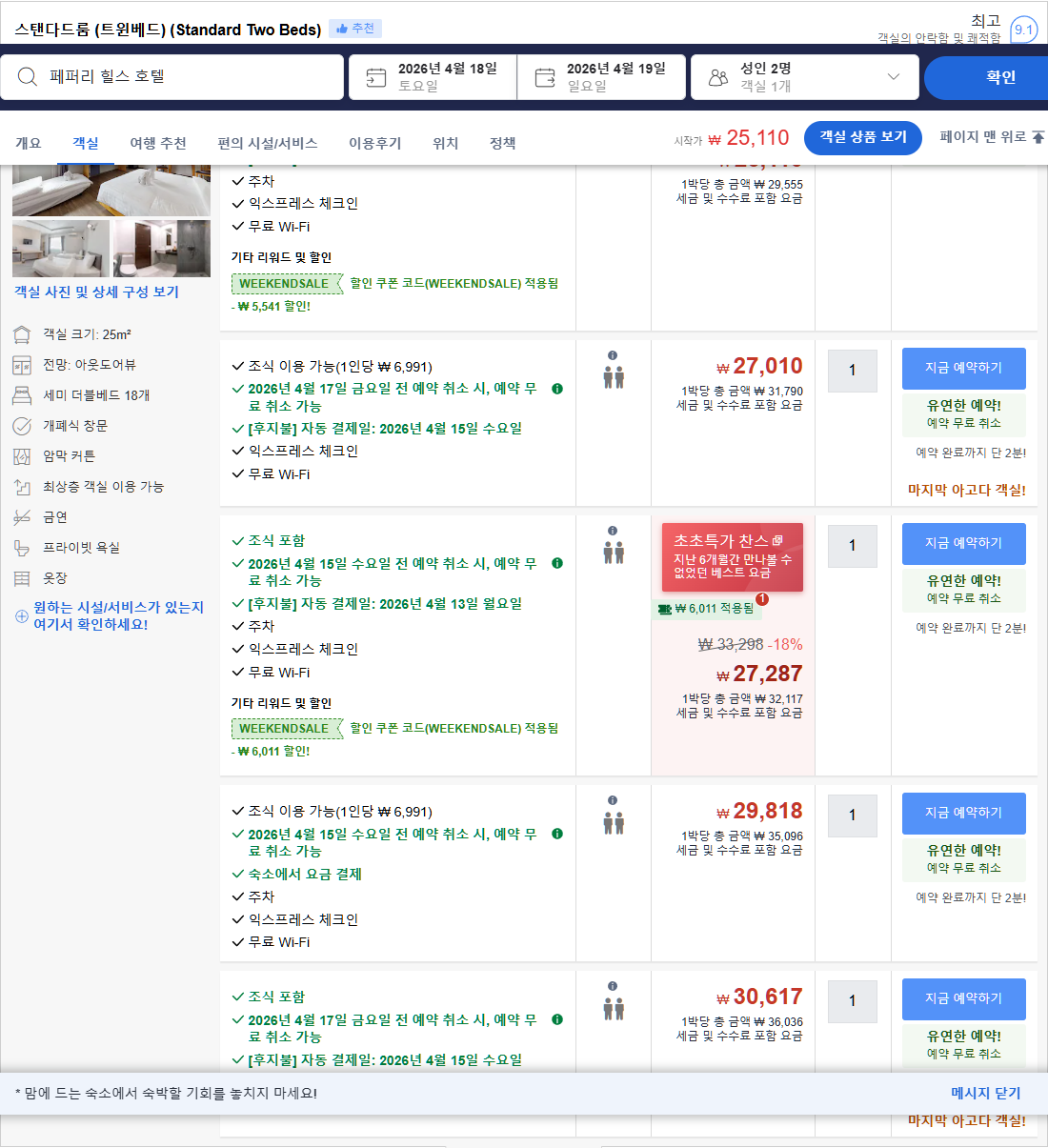Click the room size icon beside 25m²
This screenshot has width=1048, height=1148.
(22, 334)
